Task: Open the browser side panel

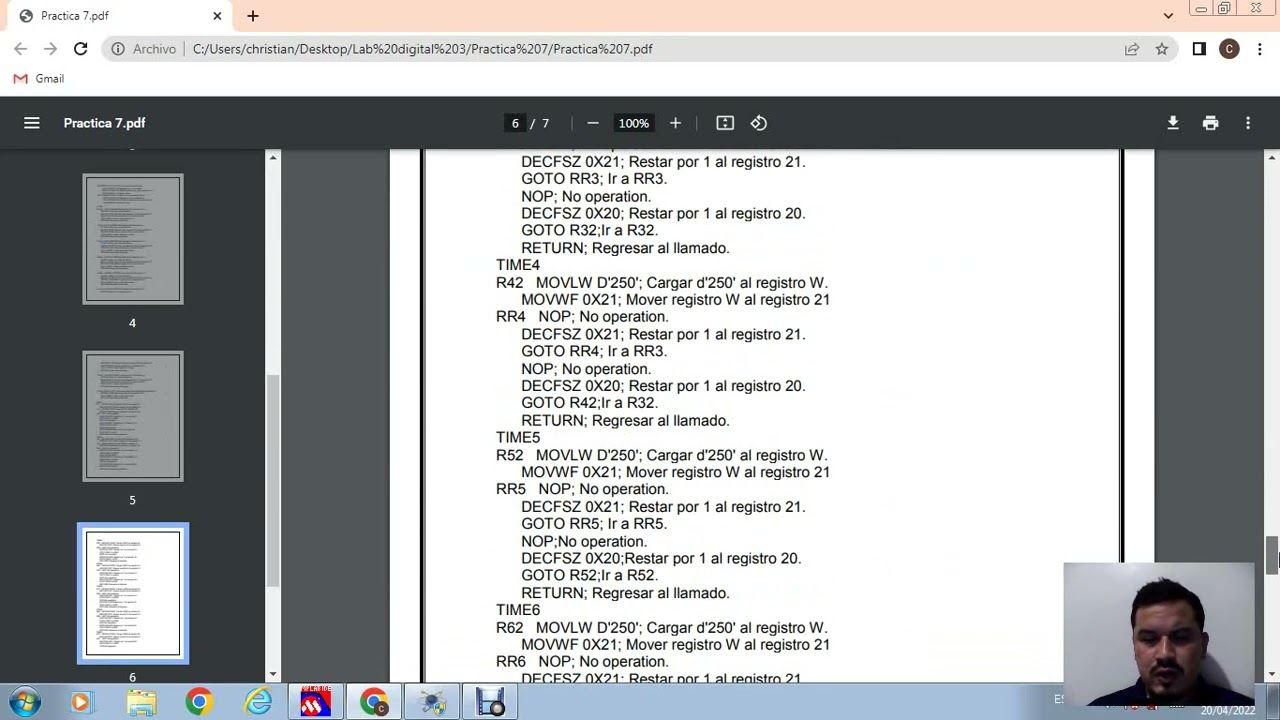Action: click(1199, 49)
